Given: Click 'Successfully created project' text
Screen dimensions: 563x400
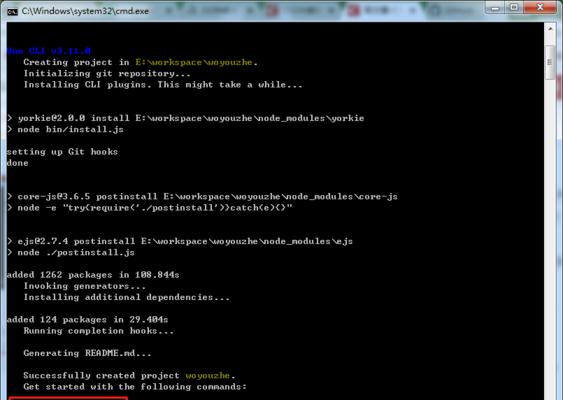Looking at the screenshot, I should click(x=102, y=376).
